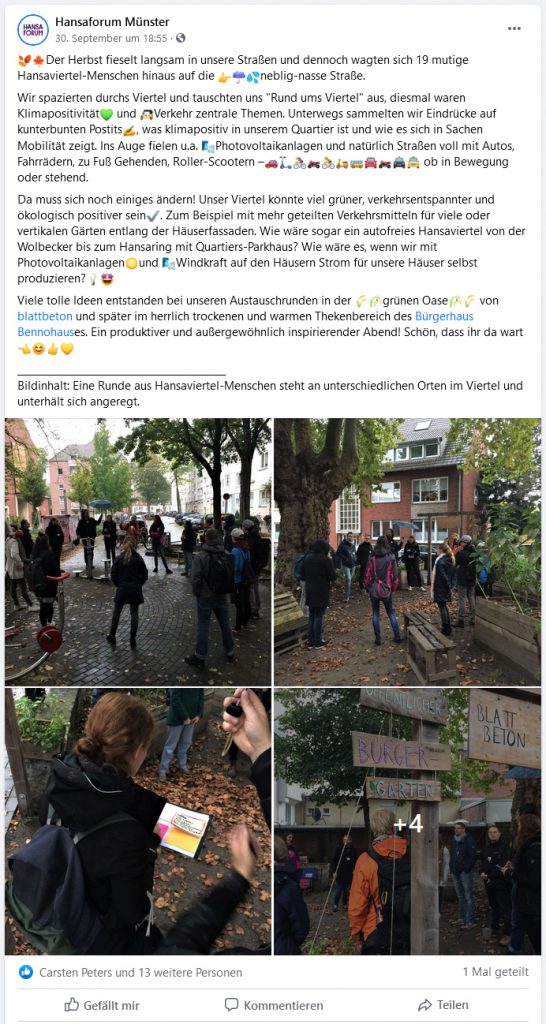This screenshot has height=1024, width=546.
Task: Open the three-dot post options menu
Action: tap(515, 29)
